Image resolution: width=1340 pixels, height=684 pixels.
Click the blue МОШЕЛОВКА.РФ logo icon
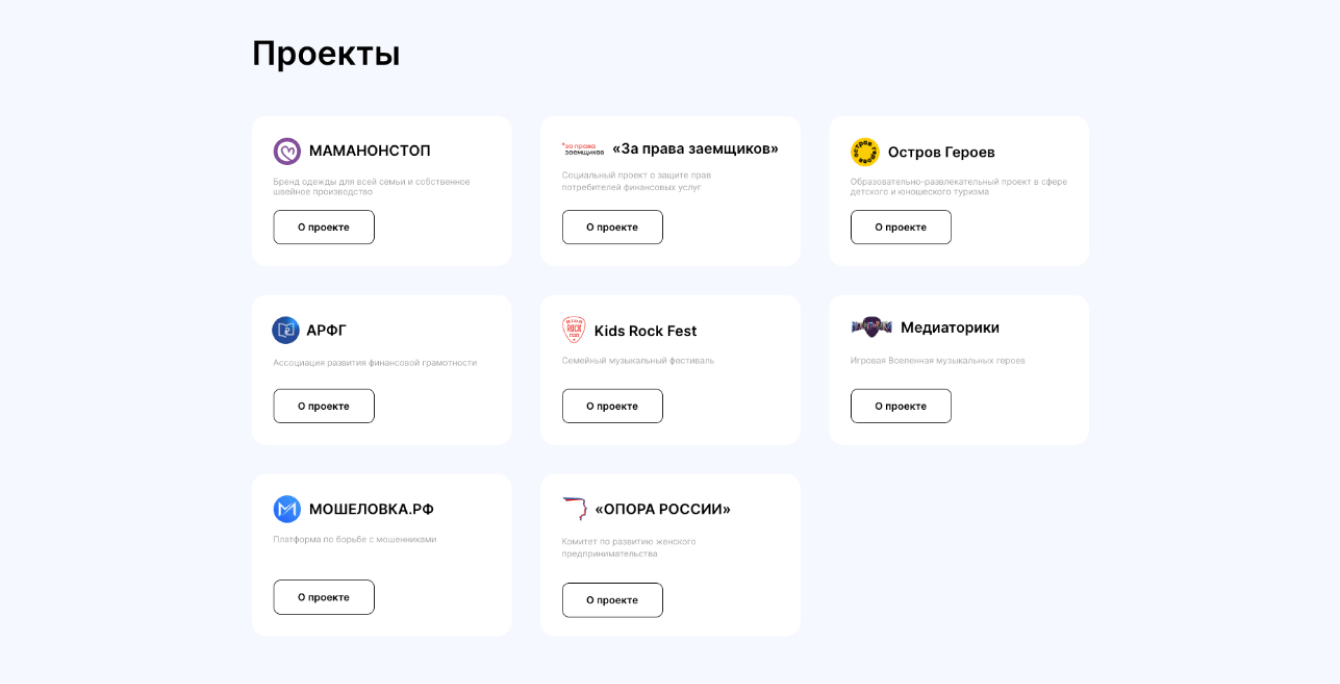pos(287,509)
